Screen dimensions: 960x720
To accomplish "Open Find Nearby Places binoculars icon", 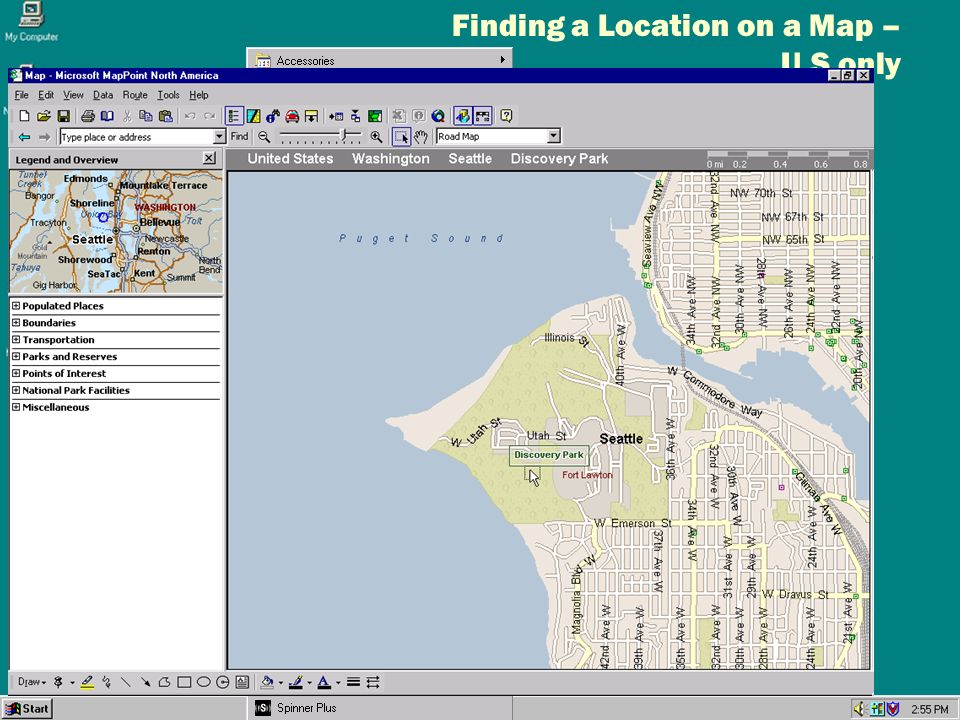I will [x=273, y=116].
